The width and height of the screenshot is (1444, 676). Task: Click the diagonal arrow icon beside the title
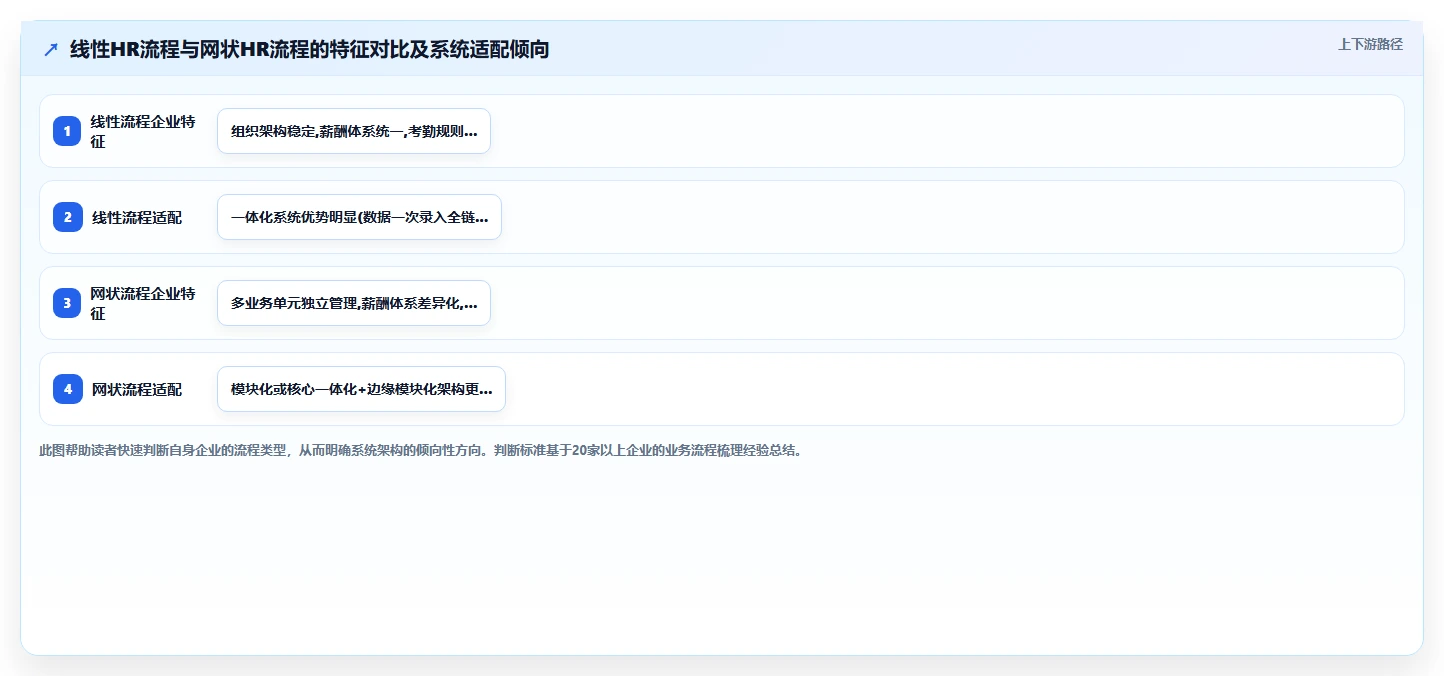coord(51,49)
